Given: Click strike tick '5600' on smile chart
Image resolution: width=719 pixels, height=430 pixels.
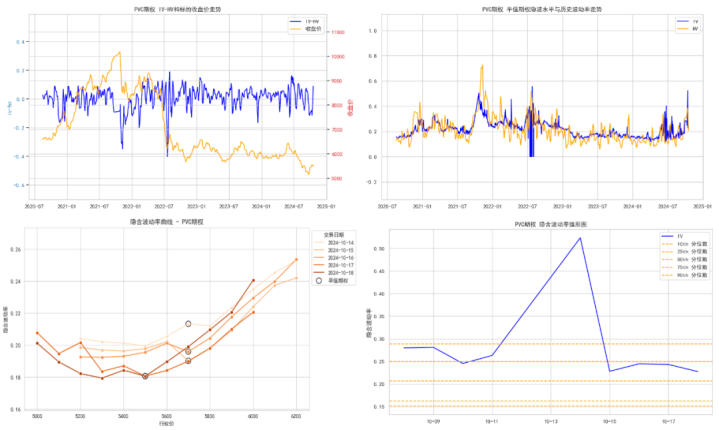Looking at the screenshot, I should [167, 416].
